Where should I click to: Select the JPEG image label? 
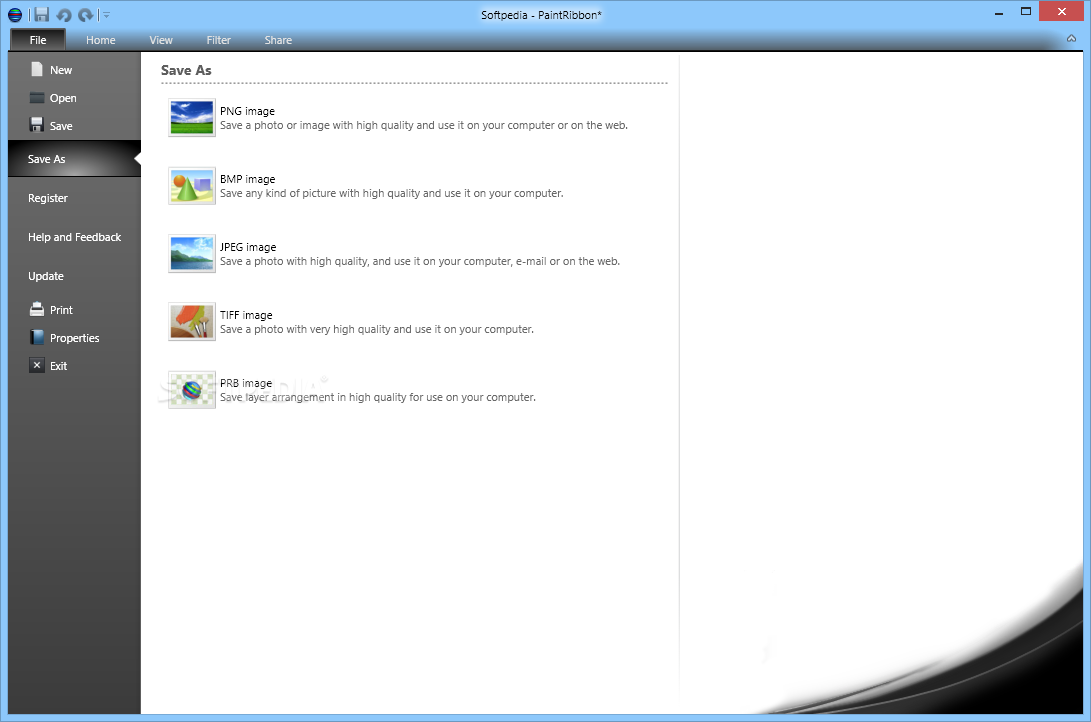248,247
